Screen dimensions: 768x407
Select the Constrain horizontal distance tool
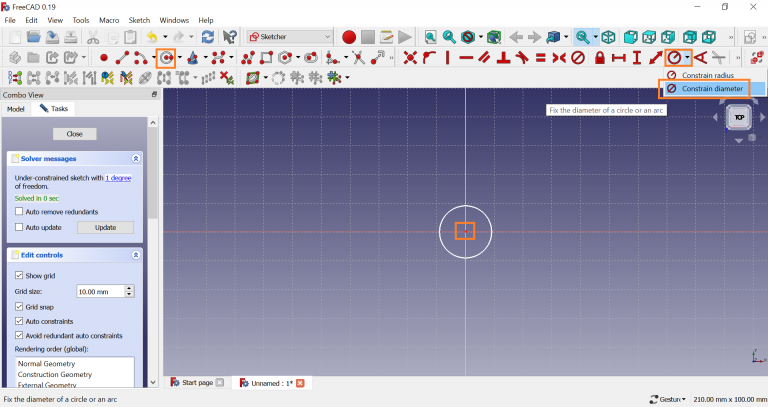coord(618,57)
